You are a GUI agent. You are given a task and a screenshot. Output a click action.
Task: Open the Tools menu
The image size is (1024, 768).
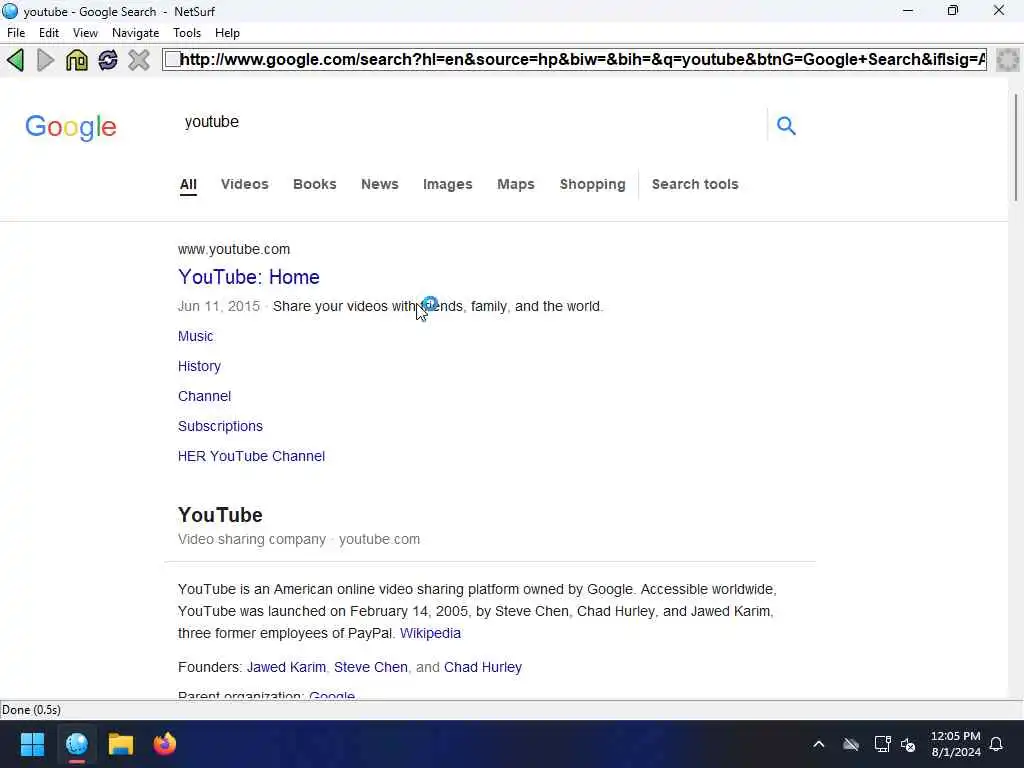tap(187, 33)
